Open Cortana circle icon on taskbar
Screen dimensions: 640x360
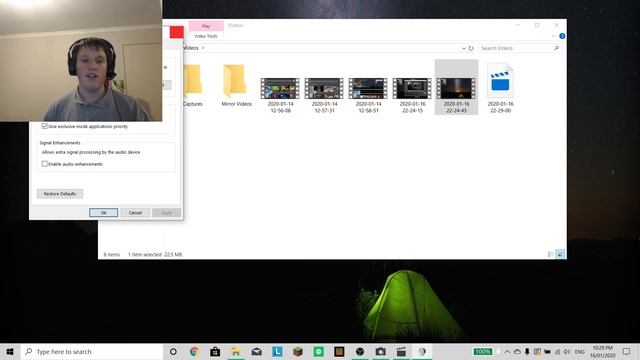click(173, 351)
